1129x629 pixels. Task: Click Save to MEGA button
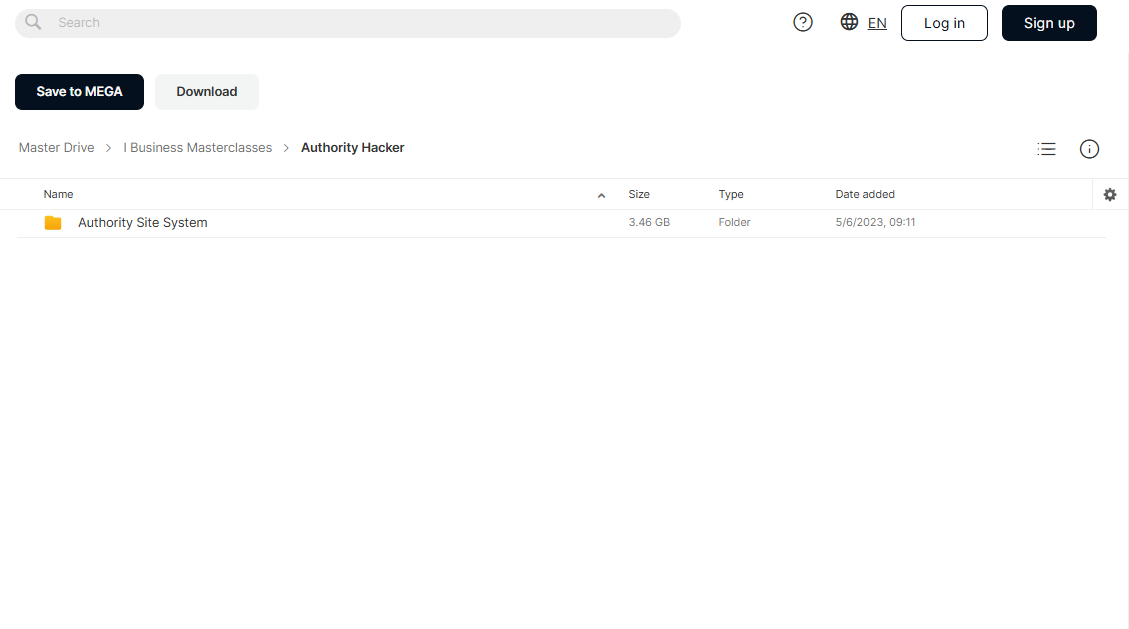click(x=79, y=91)
